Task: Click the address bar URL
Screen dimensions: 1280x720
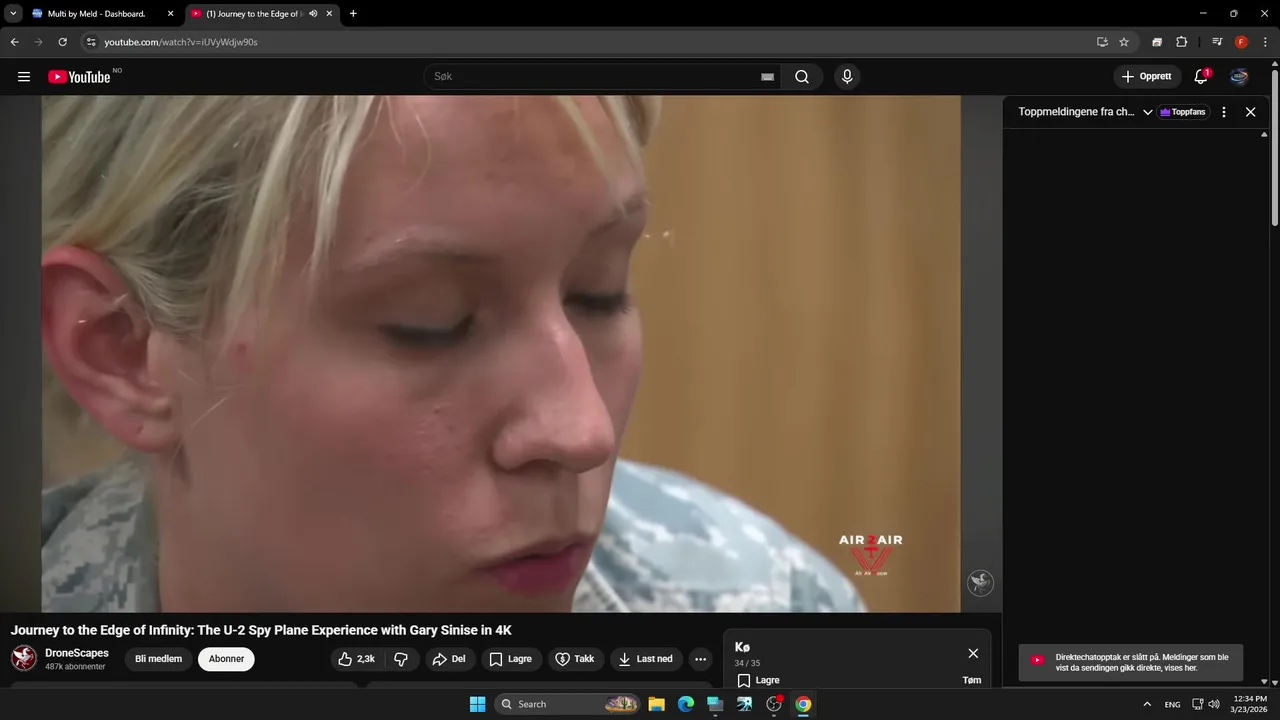Action: point(181,42)
